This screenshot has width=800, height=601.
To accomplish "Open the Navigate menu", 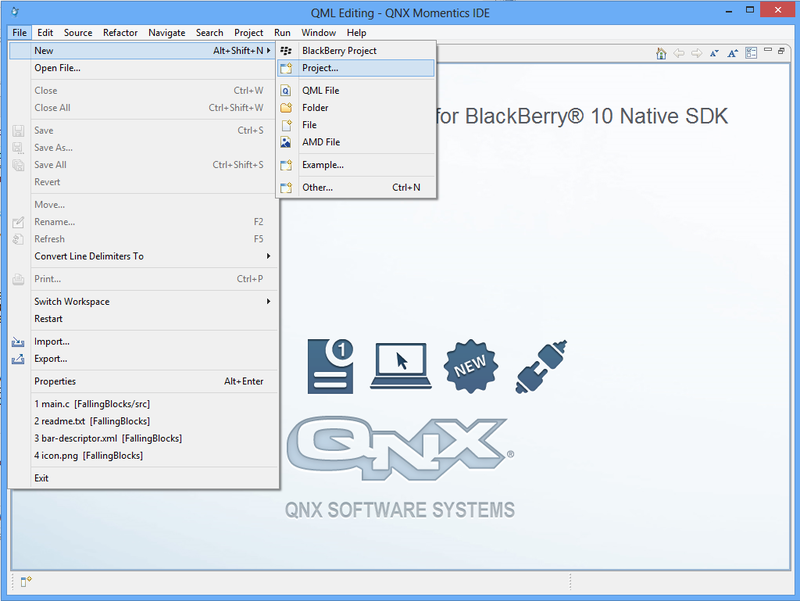I will tap(167, 33).
